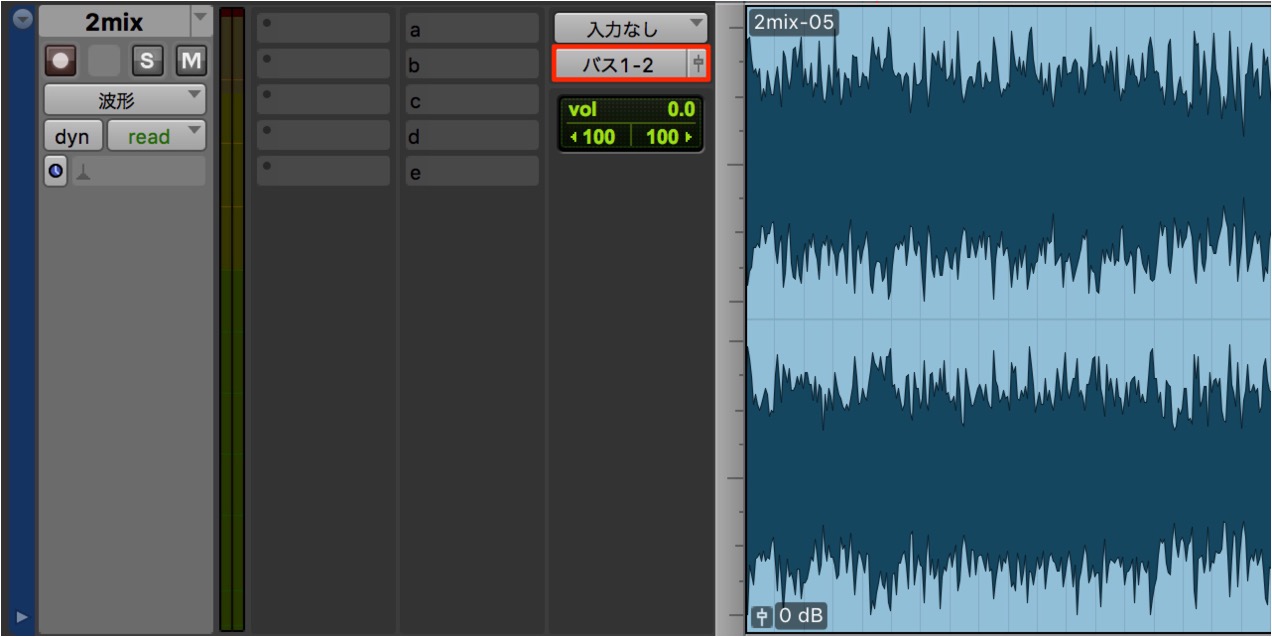Open the automation mode selector showing read
This screenshot has width=1272, height=637.
point(156,136)
